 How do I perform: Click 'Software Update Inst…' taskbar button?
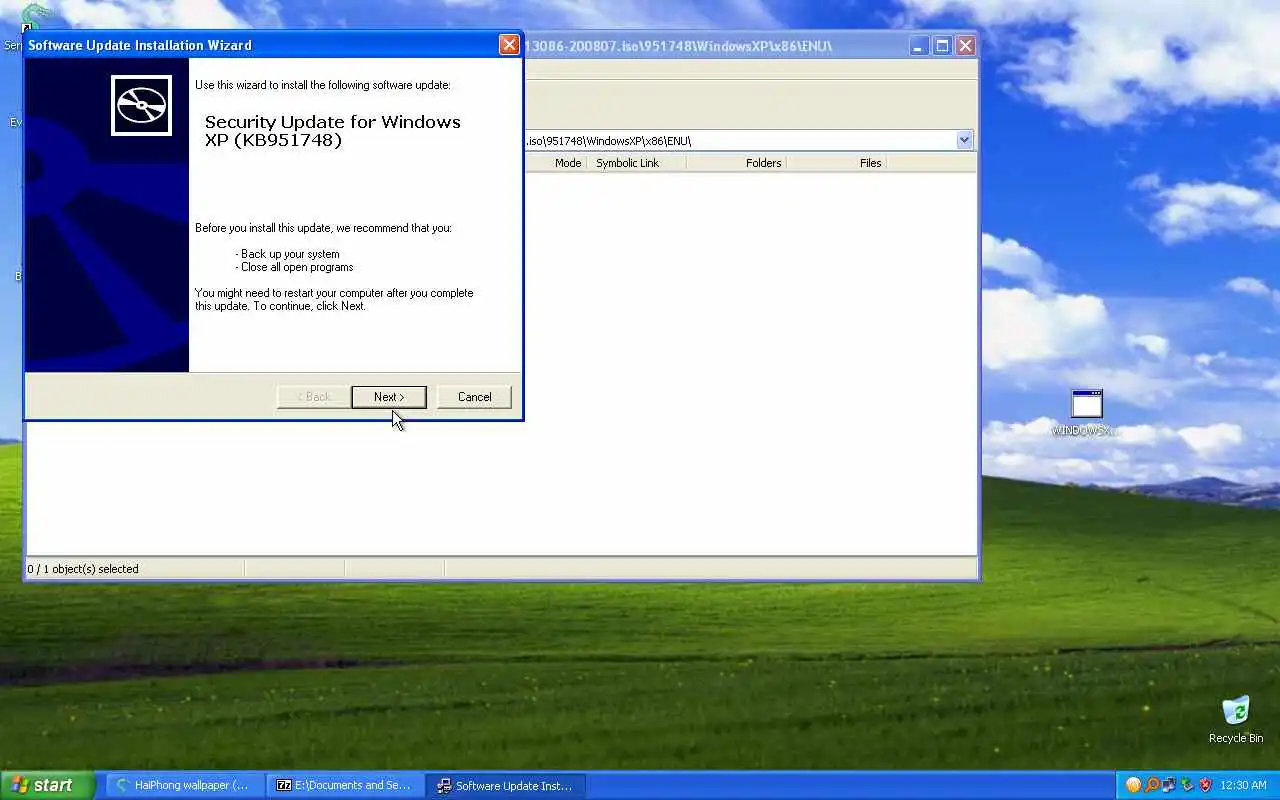[506, 785]
